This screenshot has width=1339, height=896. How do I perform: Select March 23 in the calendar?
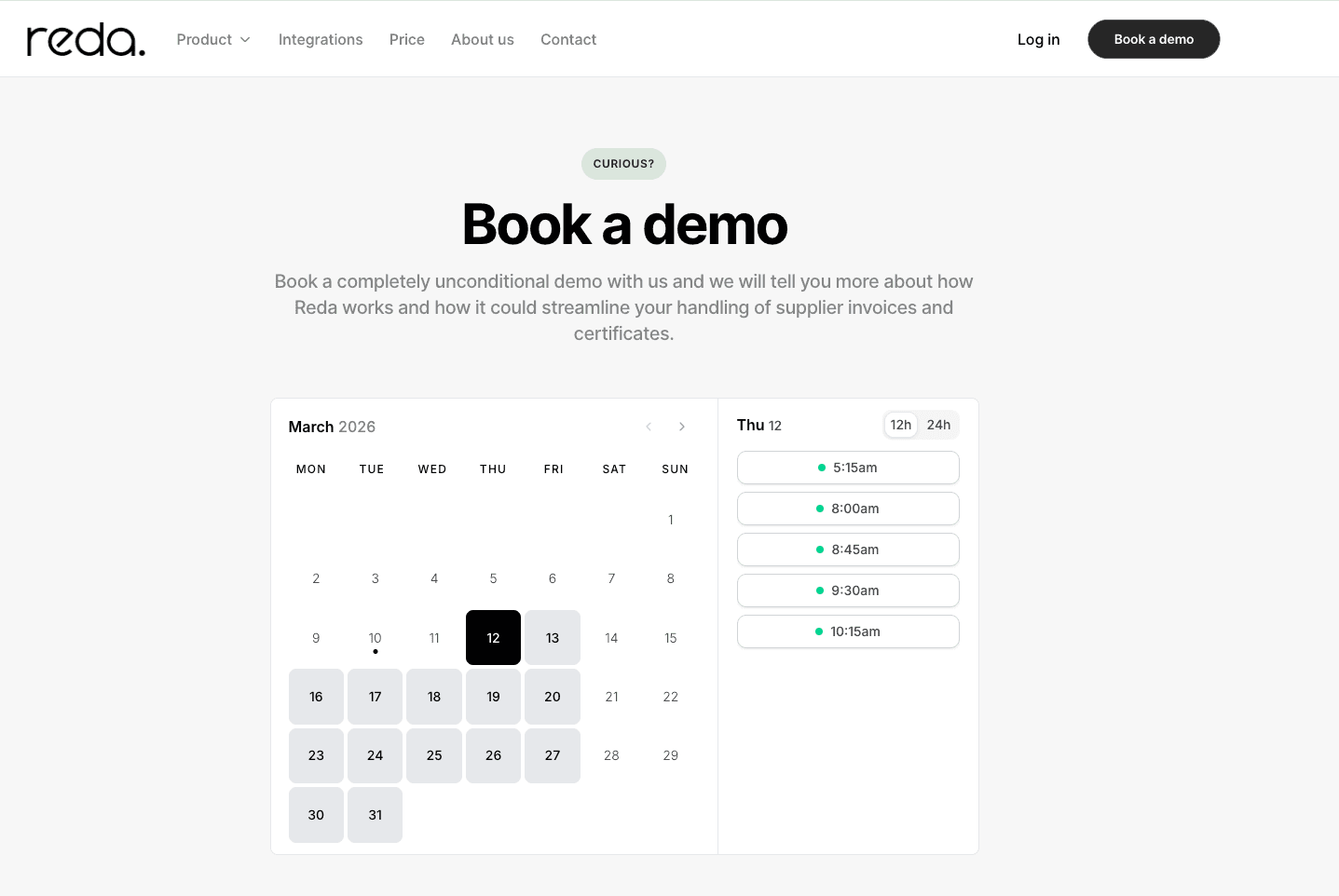coord(316,755)
